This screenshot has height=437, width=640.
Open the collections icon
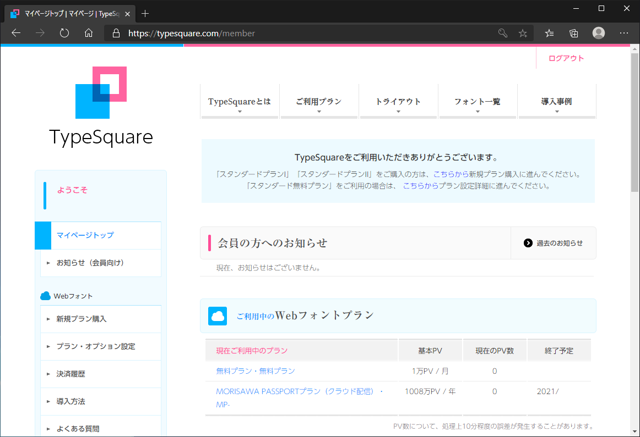[574, 33]
